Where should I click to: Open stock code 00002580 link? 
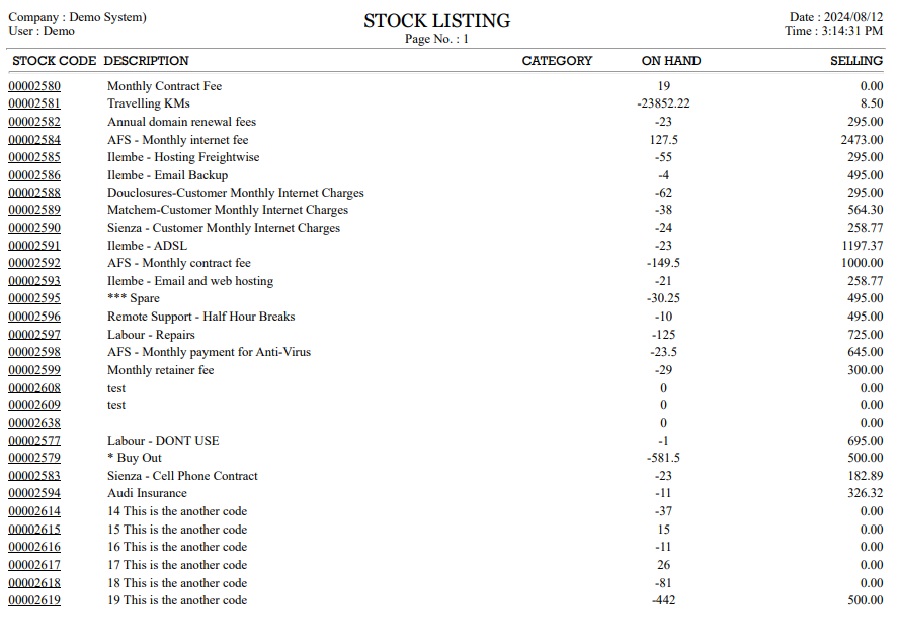tap(34, 86)
